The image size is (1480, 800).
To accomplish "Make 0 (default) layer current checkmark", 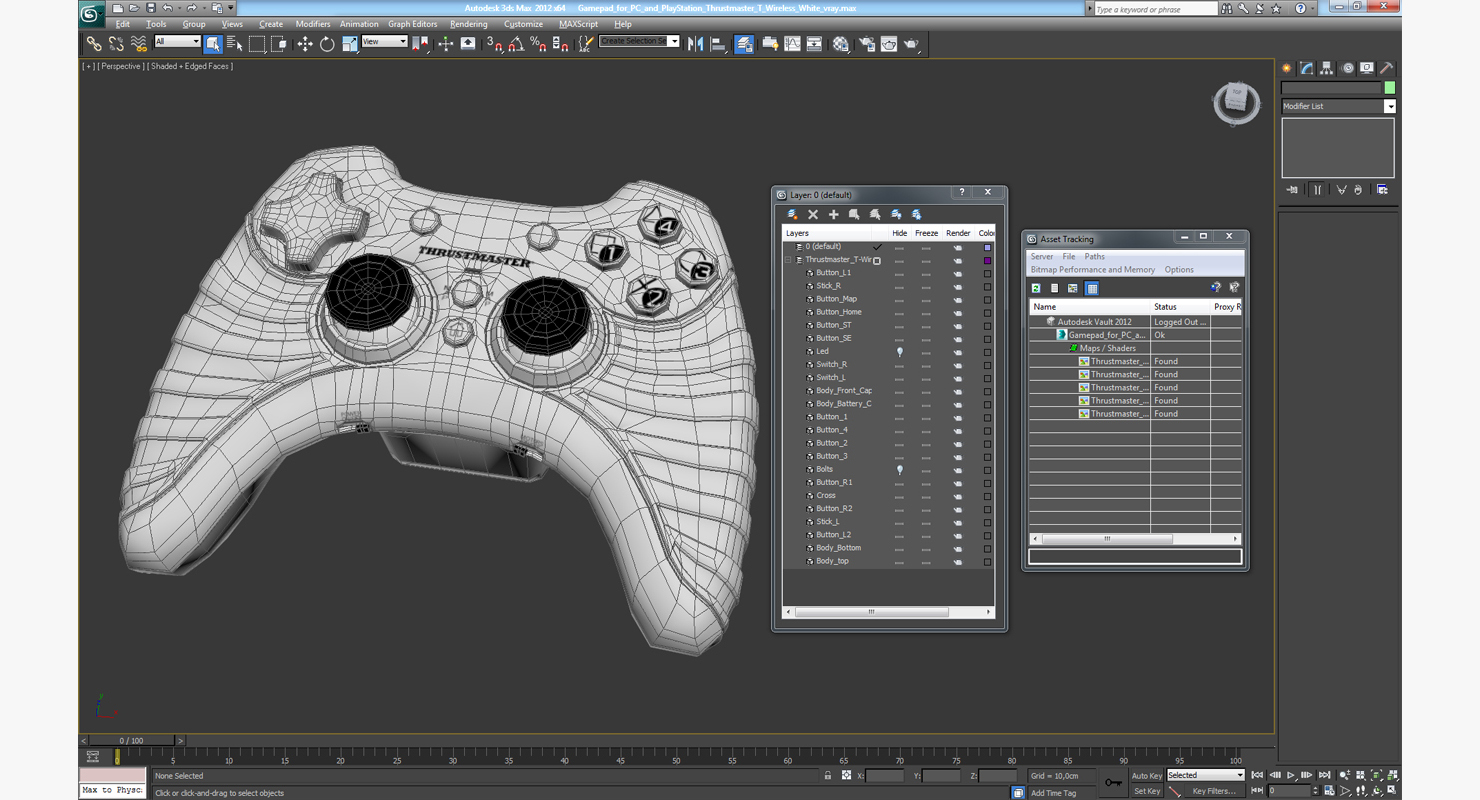I will [877, 247].
